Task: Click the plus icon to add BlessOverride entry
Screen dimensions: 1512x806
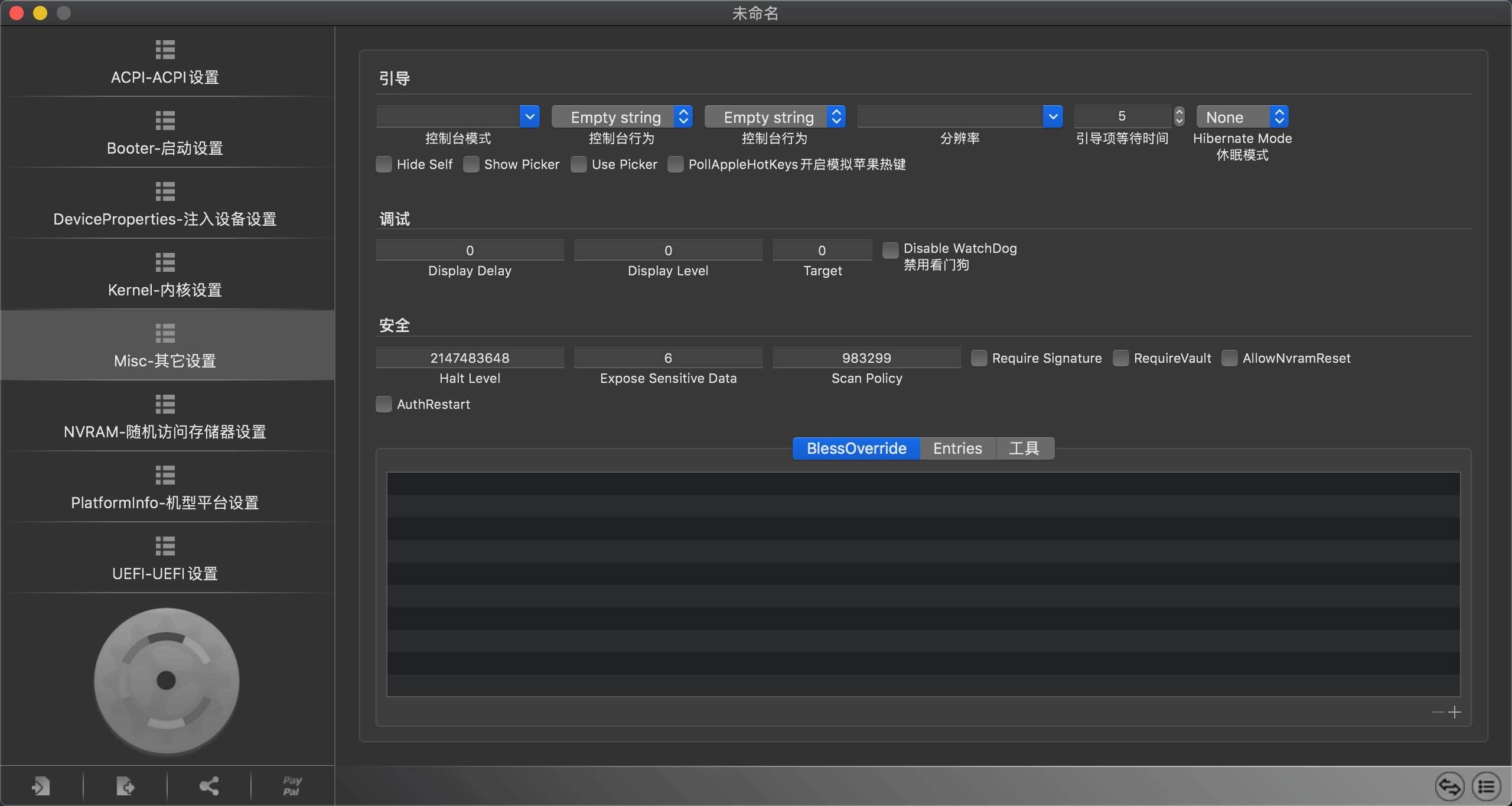Action: (x=1455, y=712)
